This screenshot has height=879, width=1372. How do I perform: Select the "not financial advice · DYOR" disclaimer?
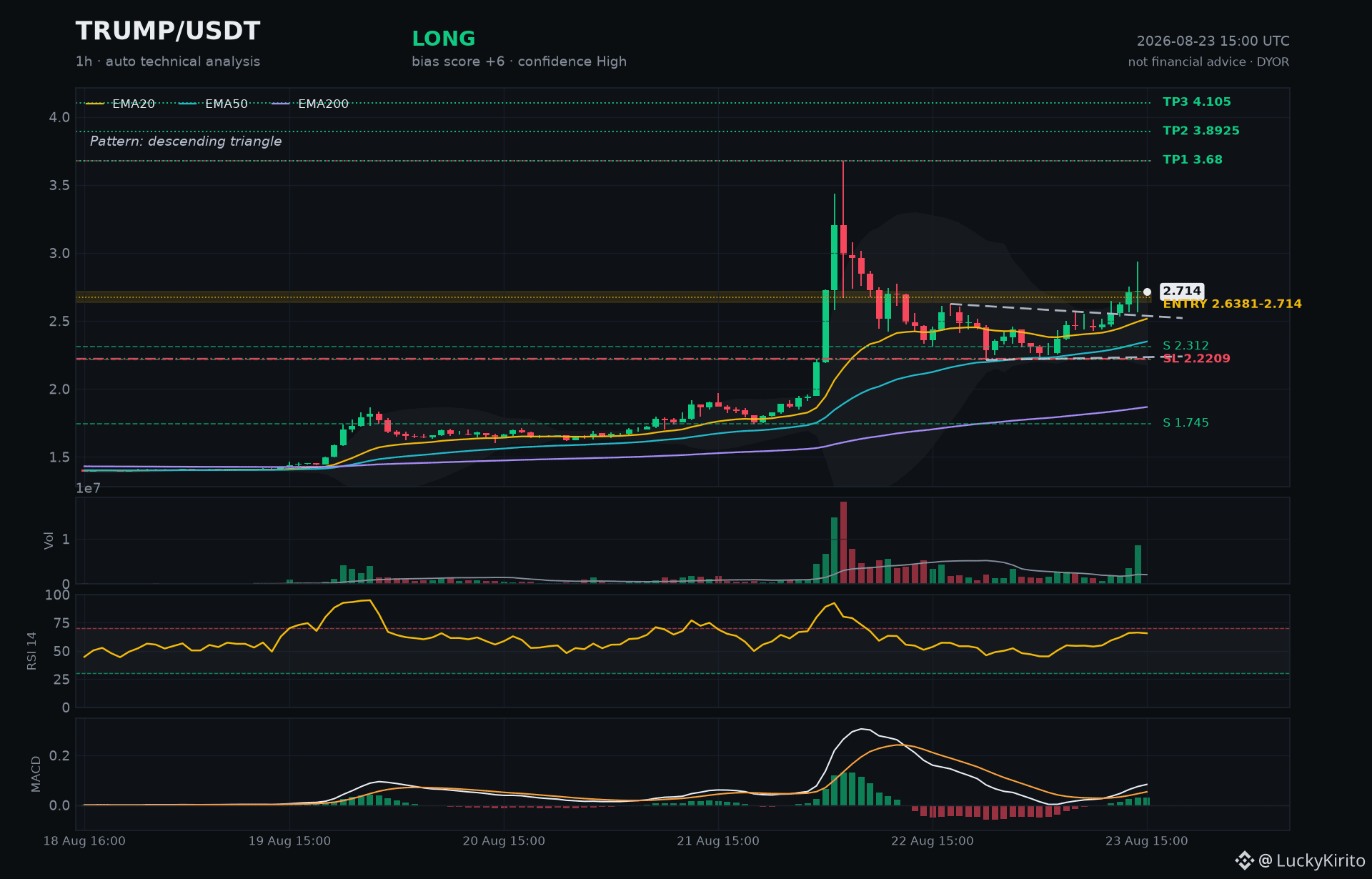(1209, 62)
